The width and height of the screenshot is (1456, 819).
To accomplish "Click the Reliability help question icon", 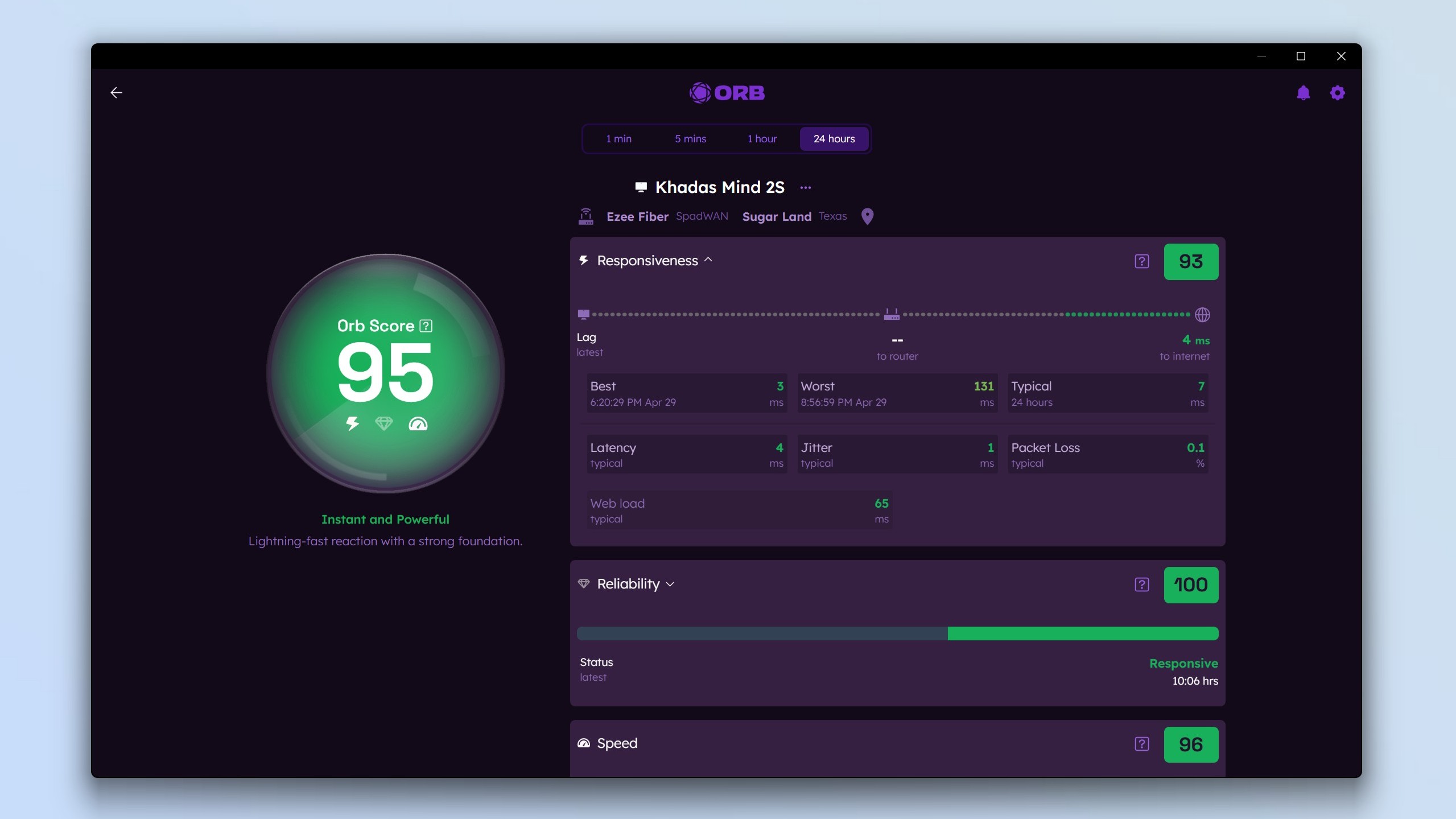I will [1141, 585].
